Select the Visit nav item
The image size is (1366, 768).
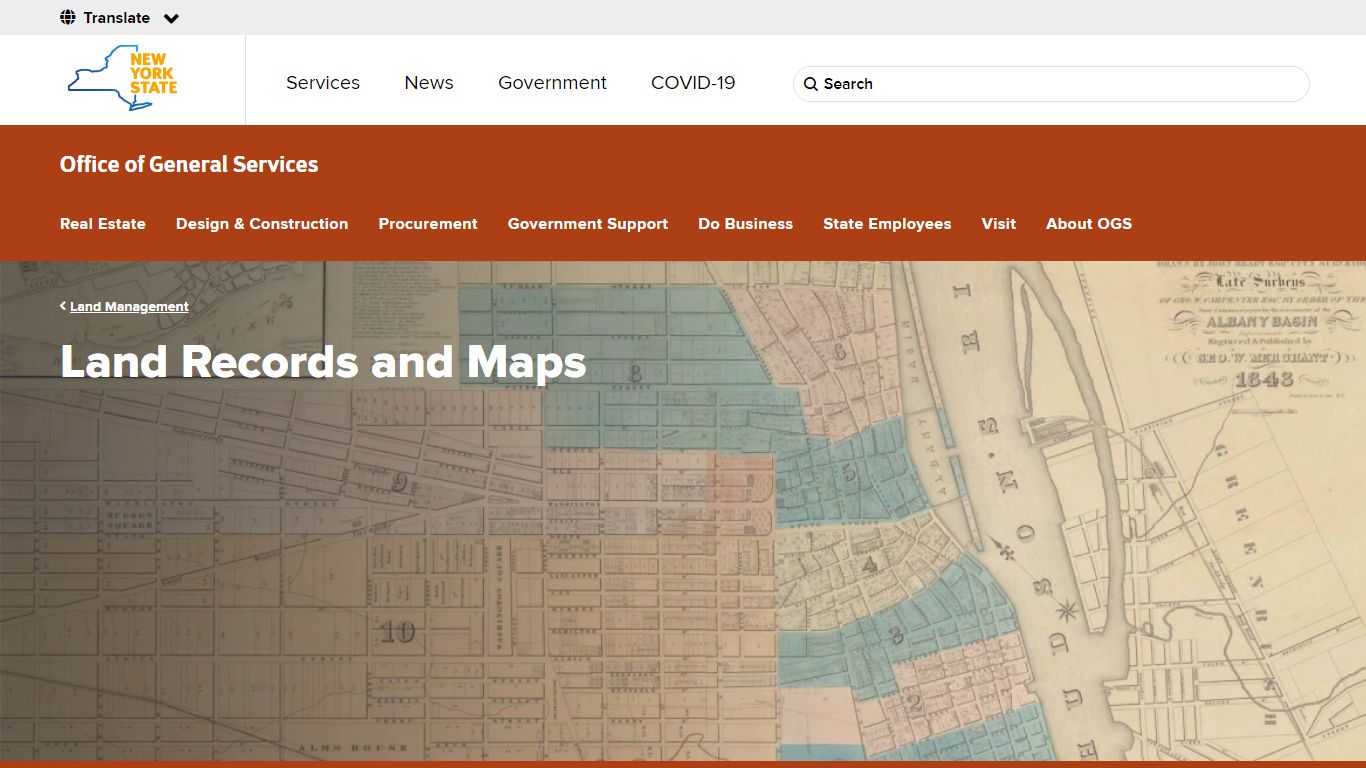999,224
